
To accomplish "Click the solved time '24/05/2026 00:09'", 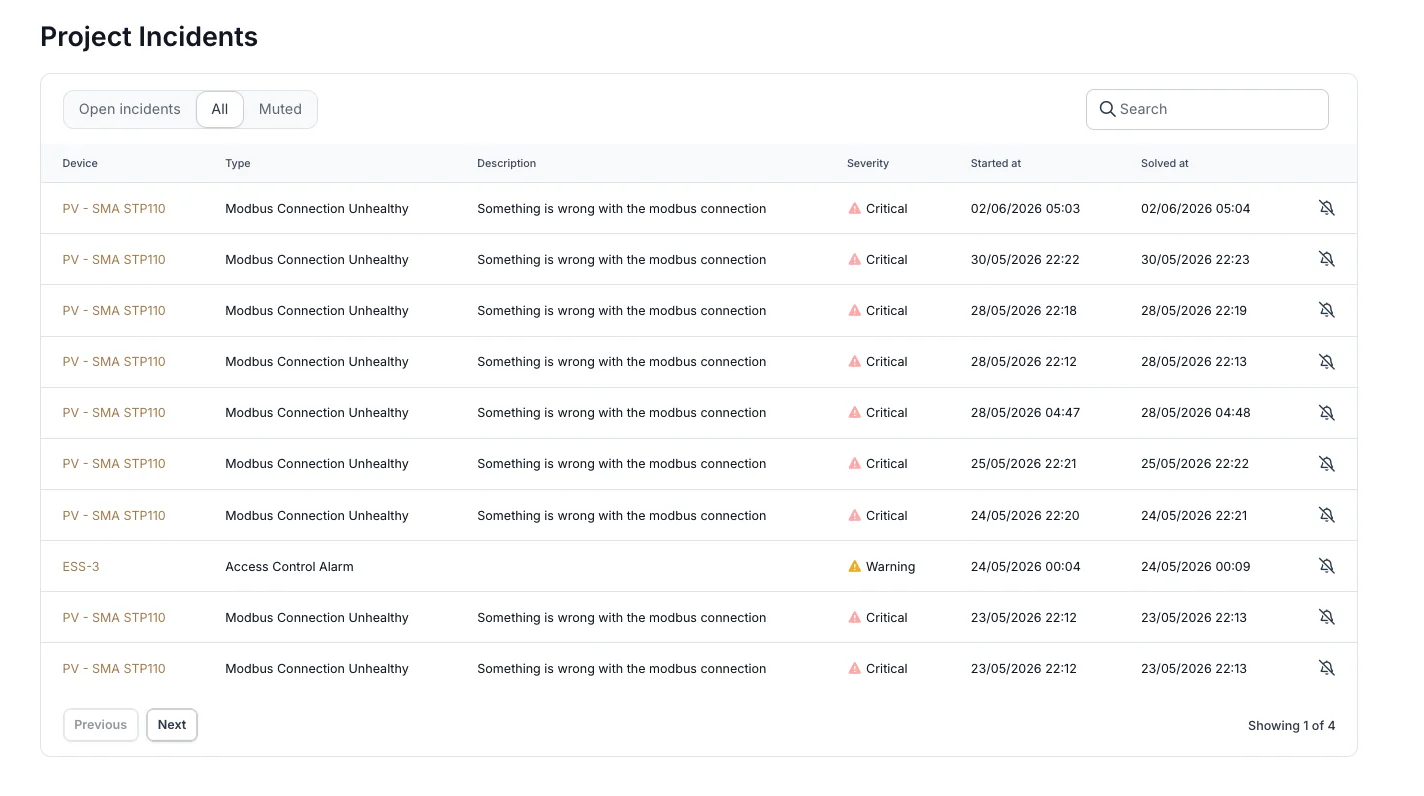I will tap(1195, 566).
